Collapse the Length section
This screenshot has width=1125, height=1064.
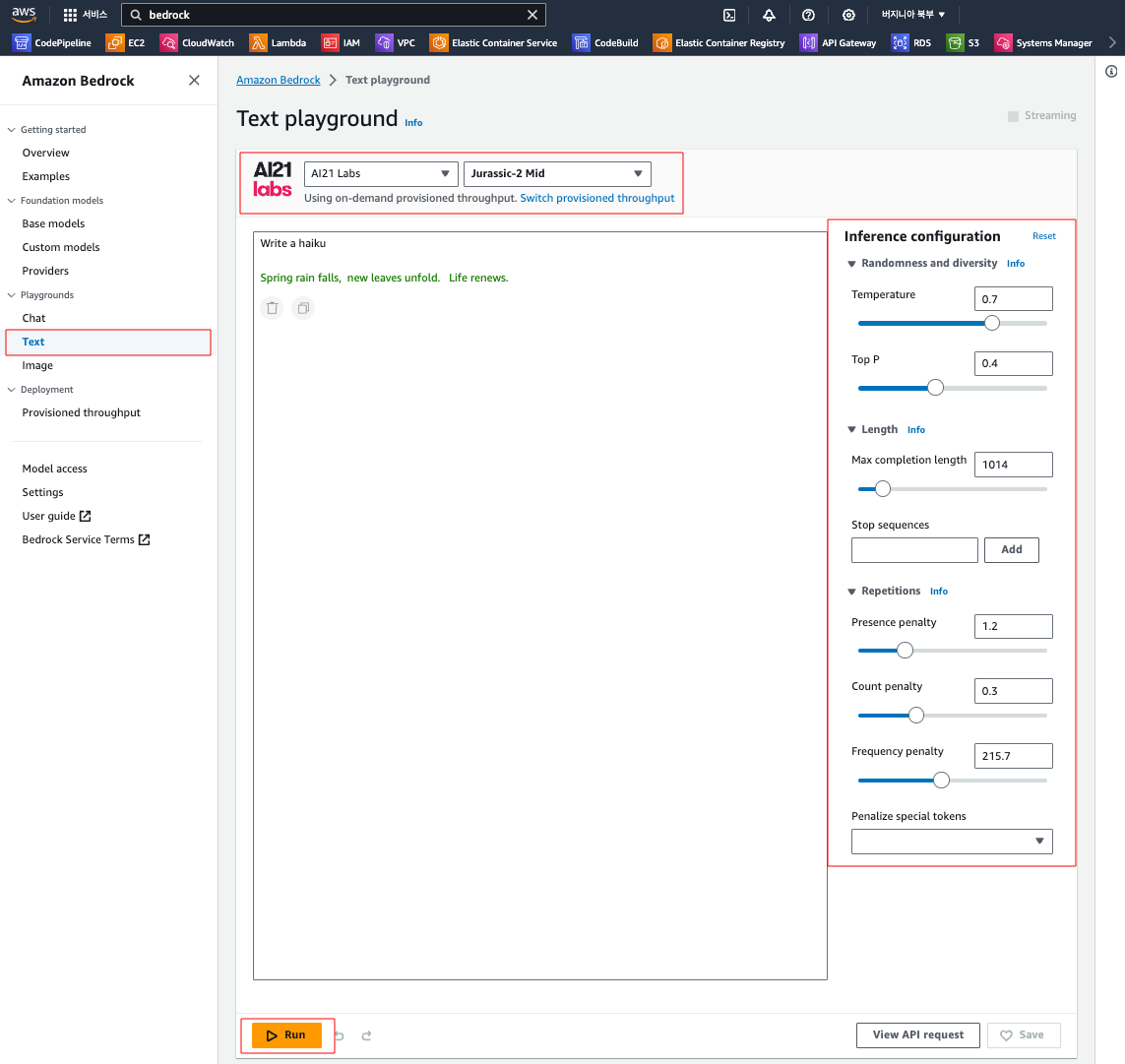coord(851,429)
